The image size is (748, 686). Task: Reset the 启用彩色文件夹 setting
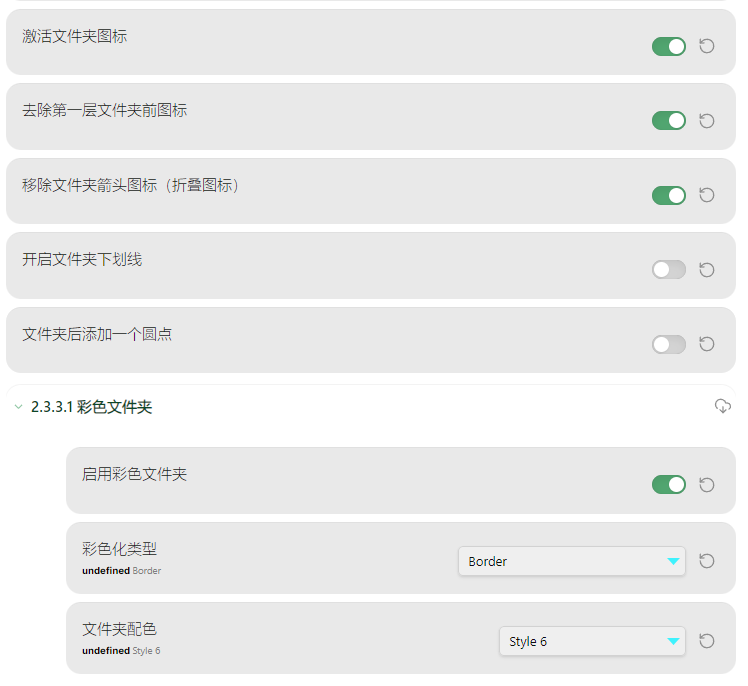point(706,485)
